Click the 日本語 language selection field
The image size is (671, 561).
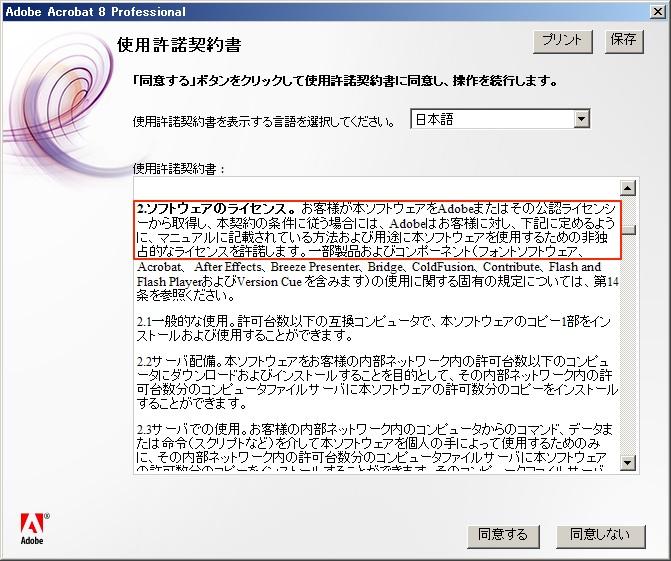(500, 119)
